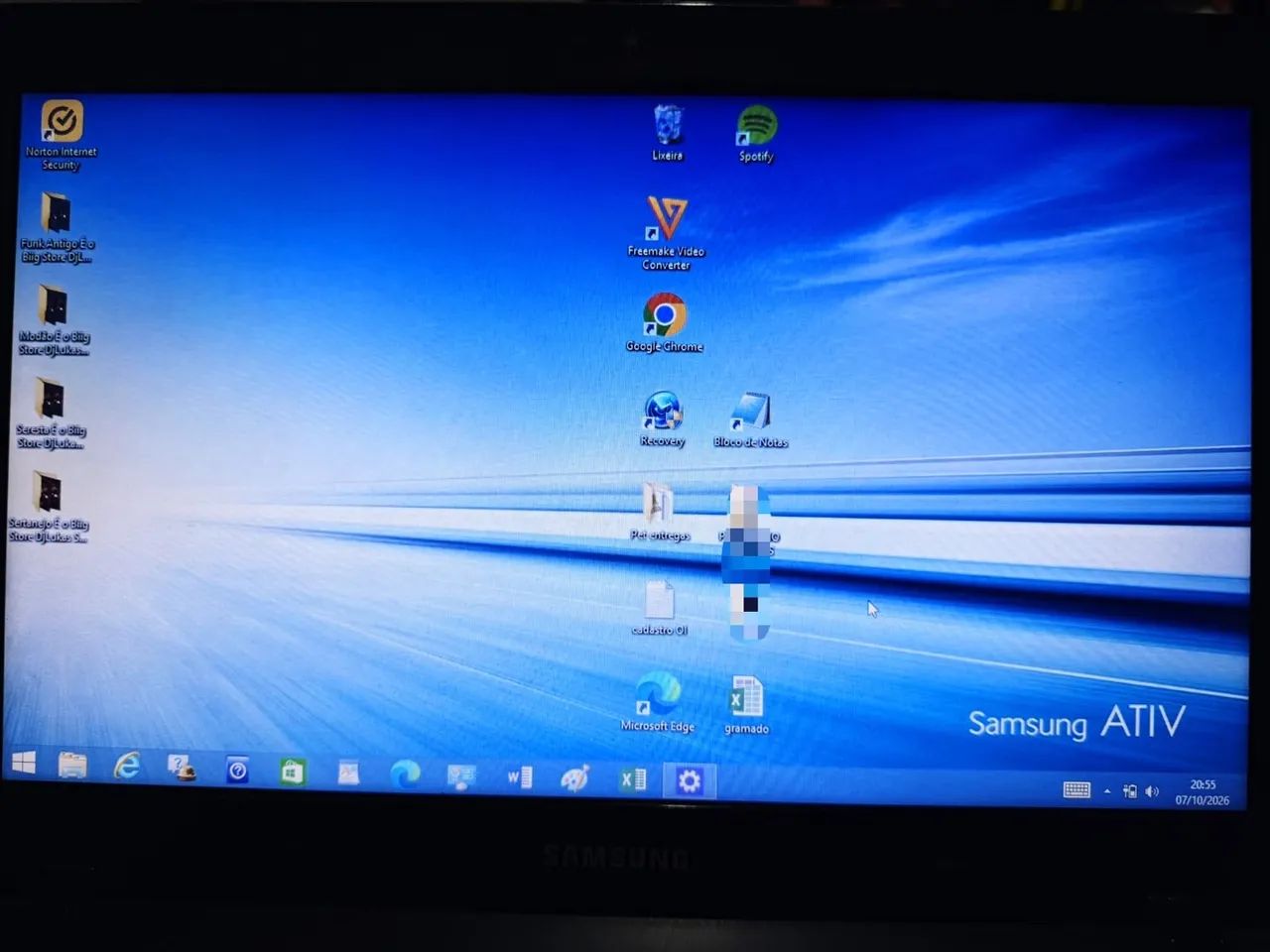
Task: Select the Google Chrome desktop shortcut
Action: point(665,322)
